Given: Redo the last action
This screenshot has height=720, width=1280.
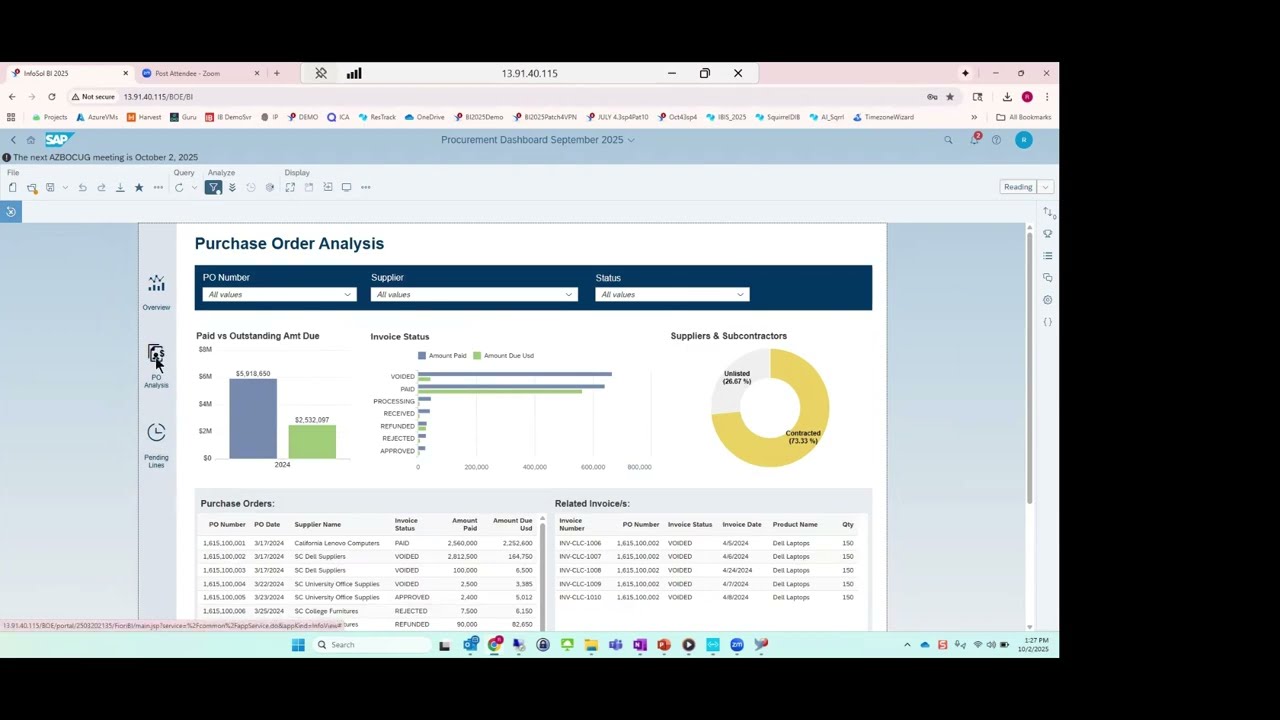Looking at the screenshot, I should coord(101,187).
